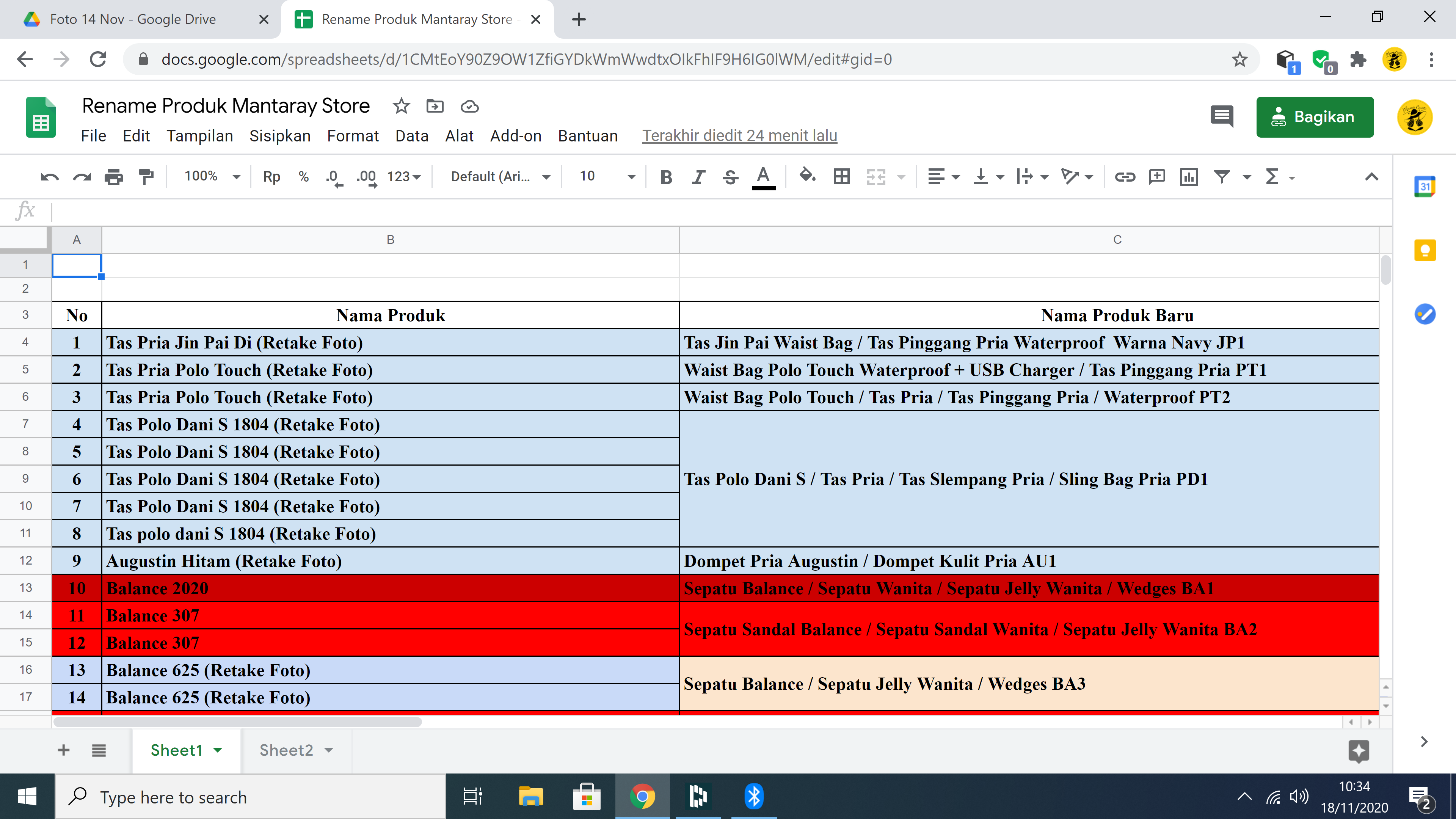Click the green Bagikan button
Viewport: 1456px width, 819px height.
(x=1314, y=117)
